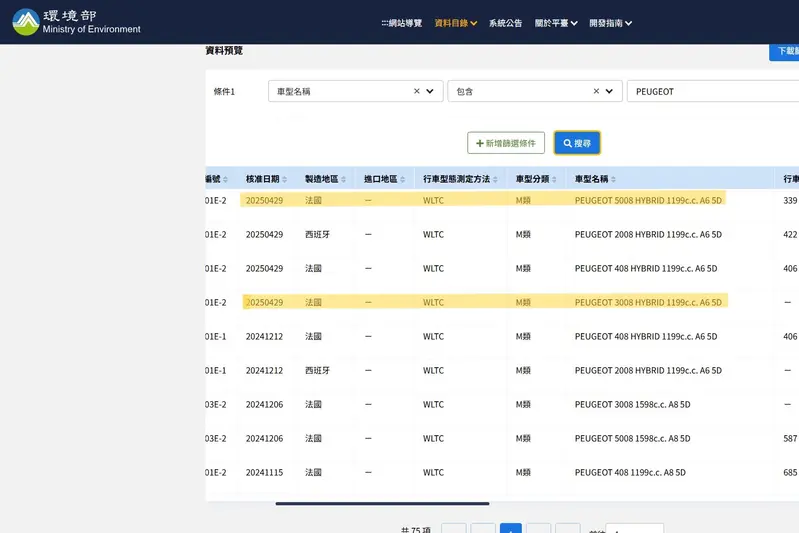Click the magnifier icon in 搜尋 button
Image resolution: width=799 pixels, height=533 pixels.
tap(568, 143)
